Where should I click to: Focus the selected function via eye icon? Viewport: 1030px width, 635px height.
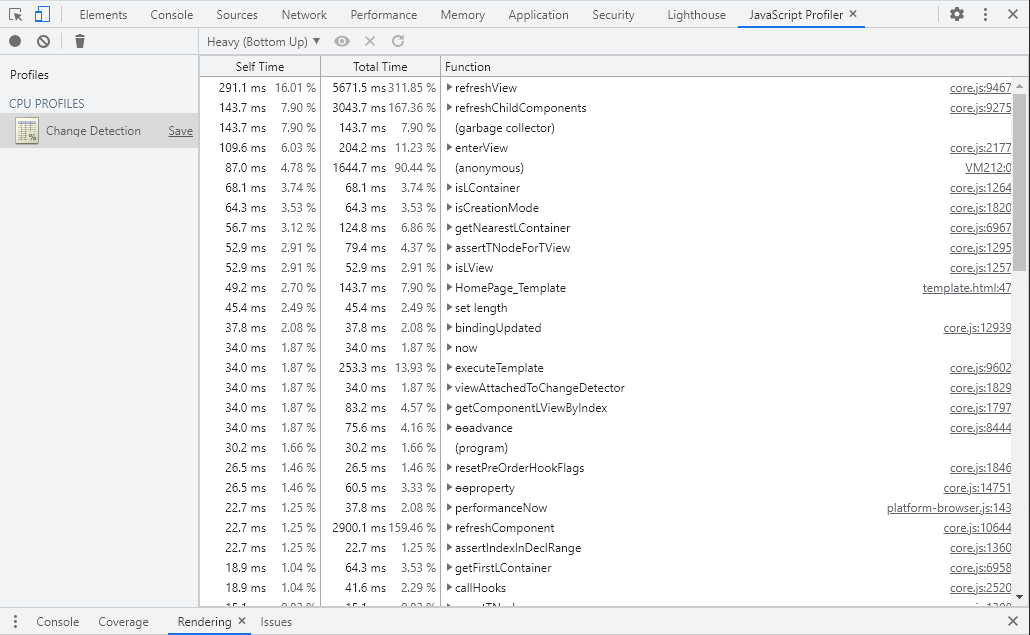point(341,42)
